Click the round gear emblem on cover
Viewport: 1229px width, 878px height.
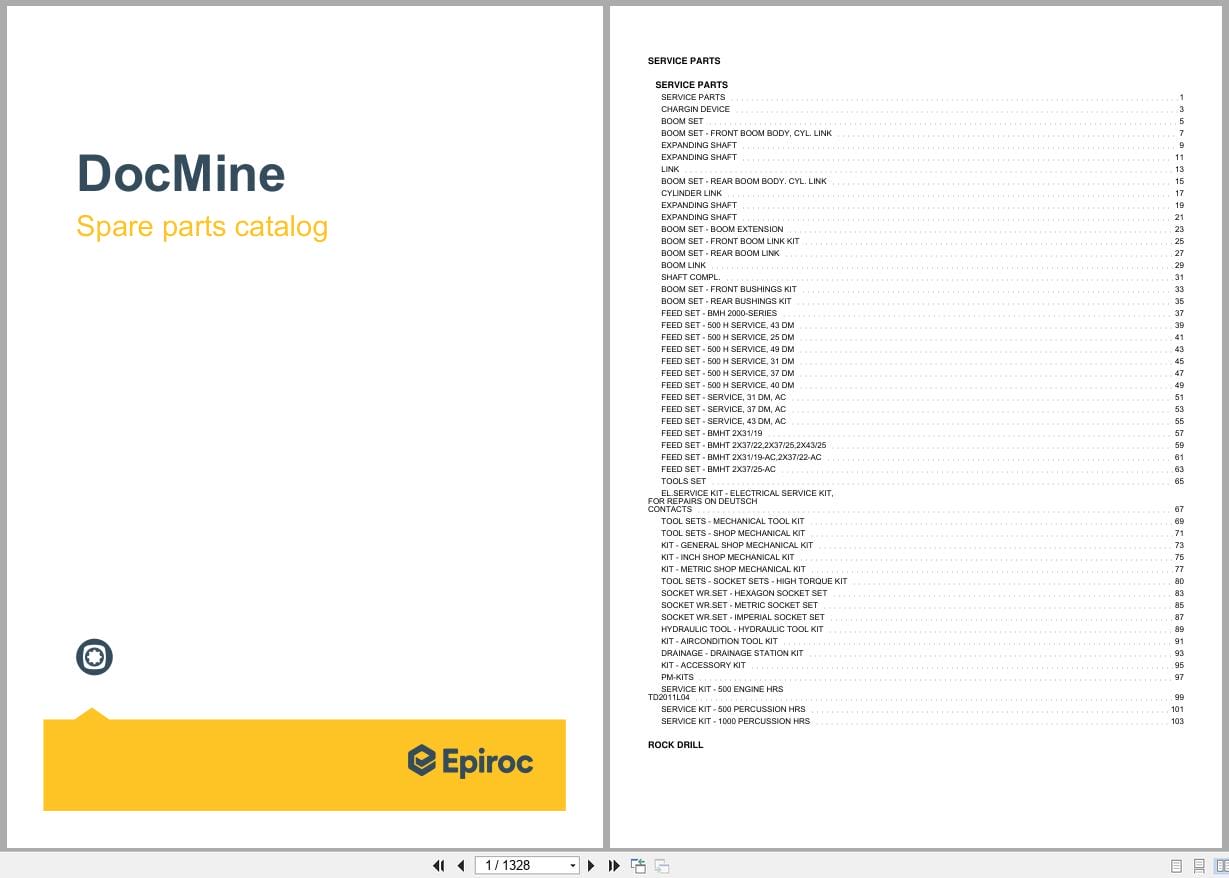(x=94, y=657)
